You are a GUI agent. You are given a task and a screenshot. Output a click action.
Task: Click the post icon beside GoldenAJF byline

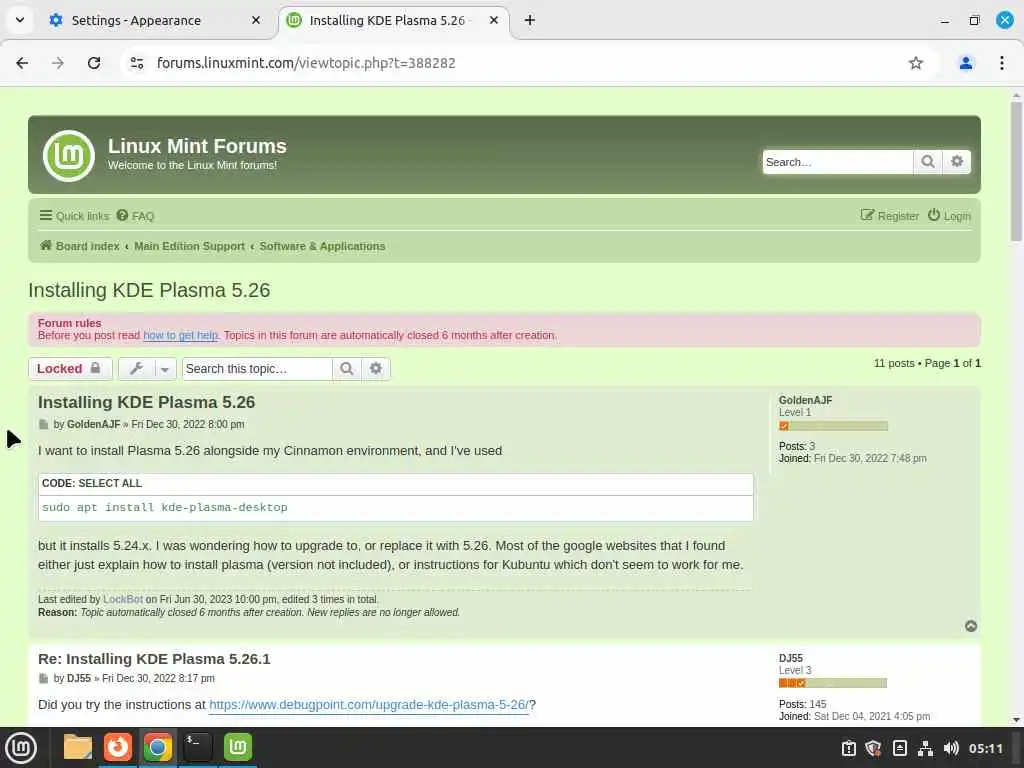click(x=44, y=424)
